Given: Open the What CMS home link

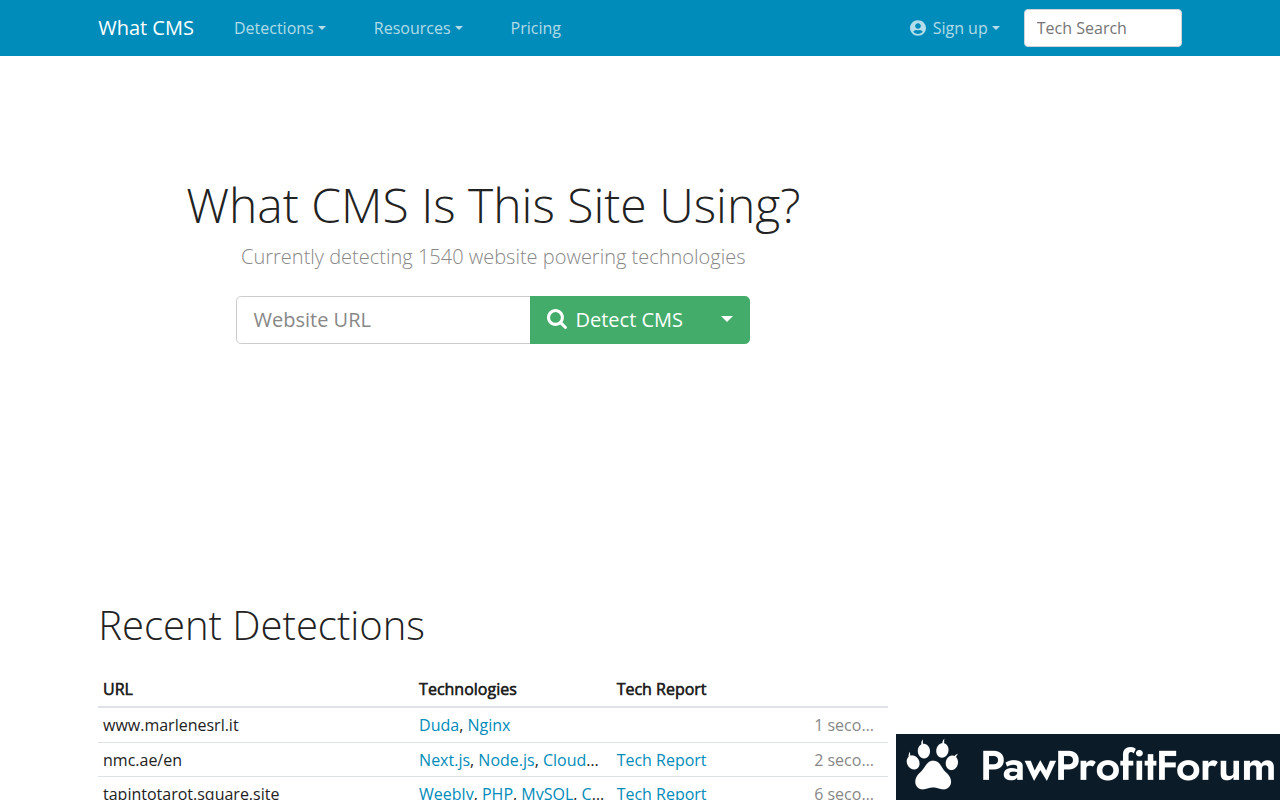Looking at the screenshot, I should click(146, 28).
